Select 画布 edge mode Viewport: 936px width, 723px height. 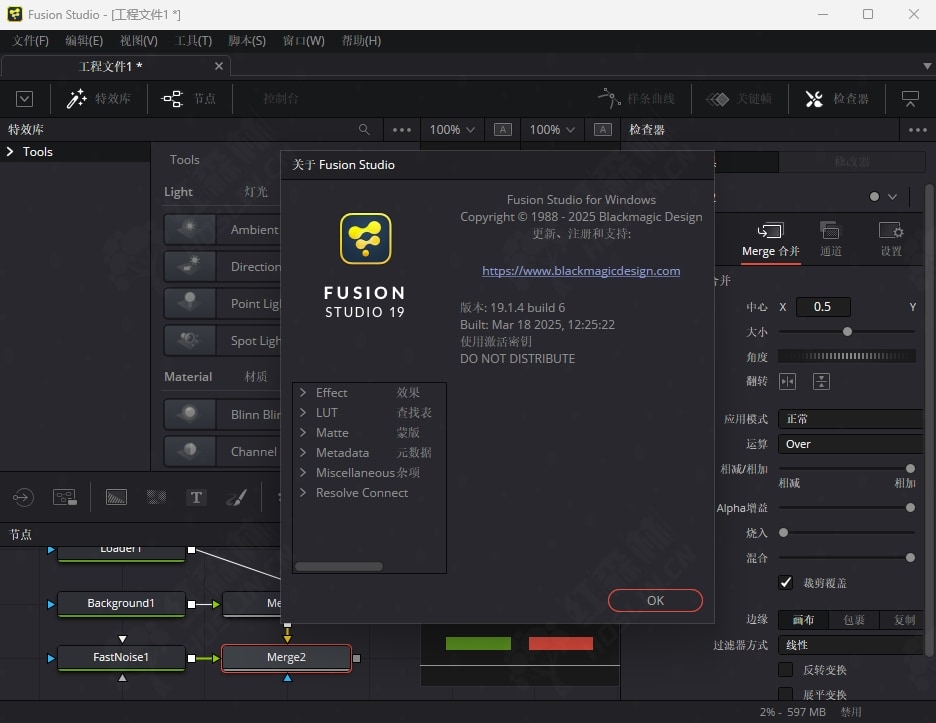click(x=803, y=620)
